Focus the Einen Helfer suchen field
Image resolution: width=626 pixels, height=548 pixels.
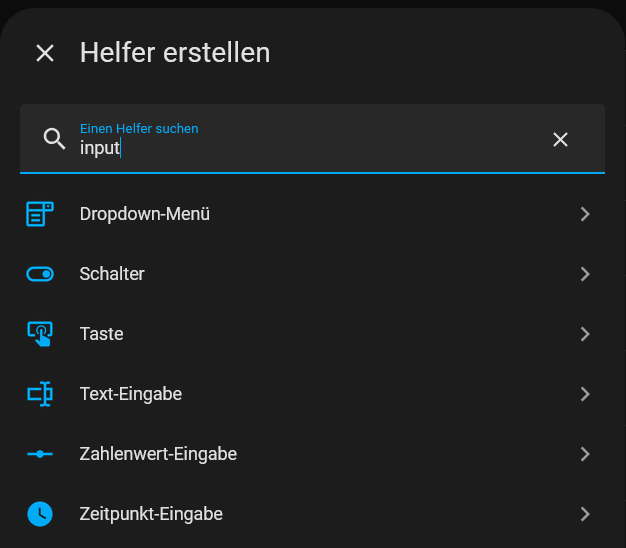[x=313, y=138]
